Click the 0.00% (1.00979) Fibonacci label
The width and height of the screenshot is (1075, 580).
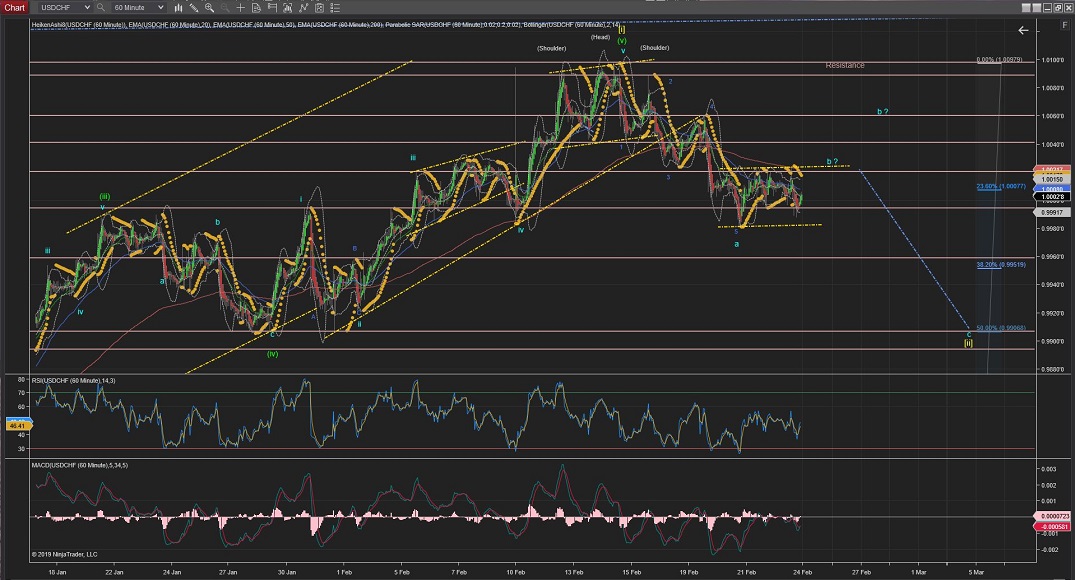tap(1000, 60)
